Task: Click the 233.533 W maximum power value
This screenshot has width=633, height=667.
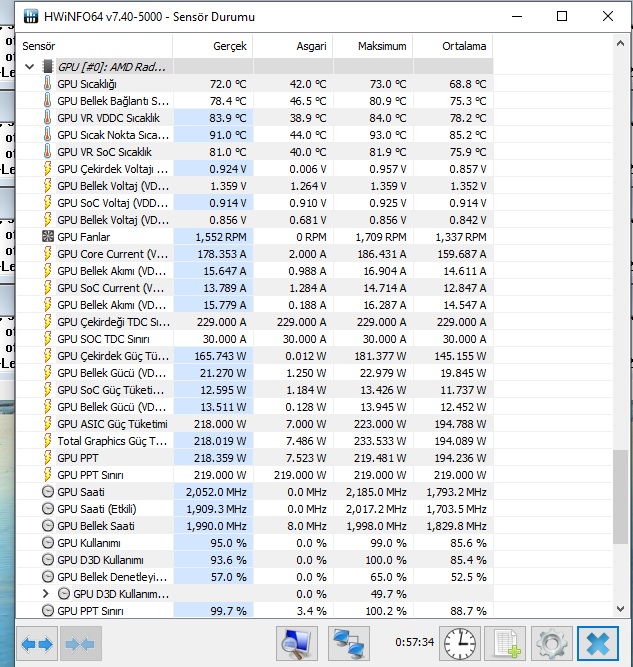Action: 380,441
